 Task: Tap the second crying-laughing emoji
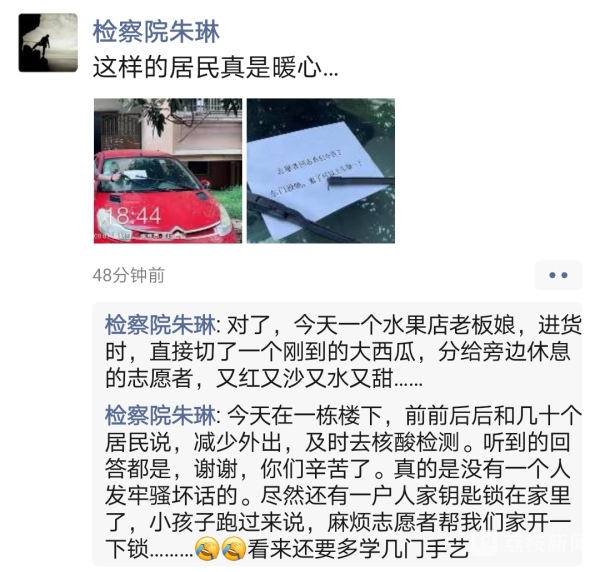(234, 549)
